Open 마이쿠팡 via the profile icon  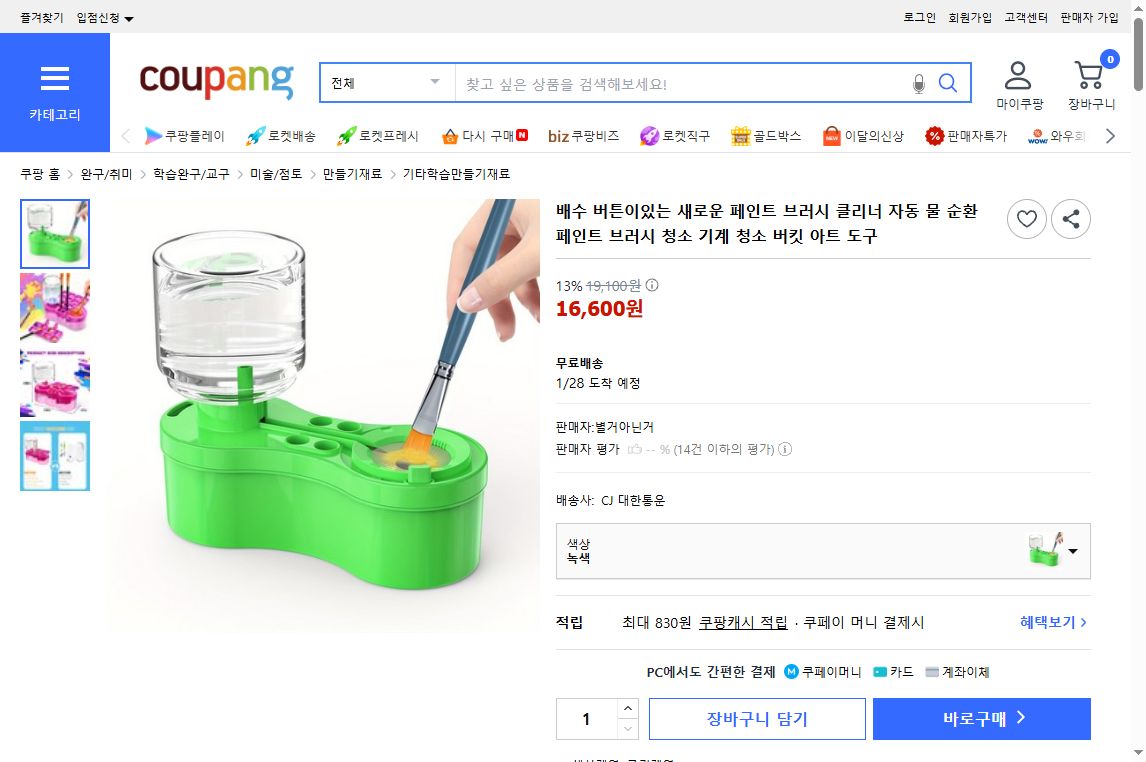tap(1019, 73)
